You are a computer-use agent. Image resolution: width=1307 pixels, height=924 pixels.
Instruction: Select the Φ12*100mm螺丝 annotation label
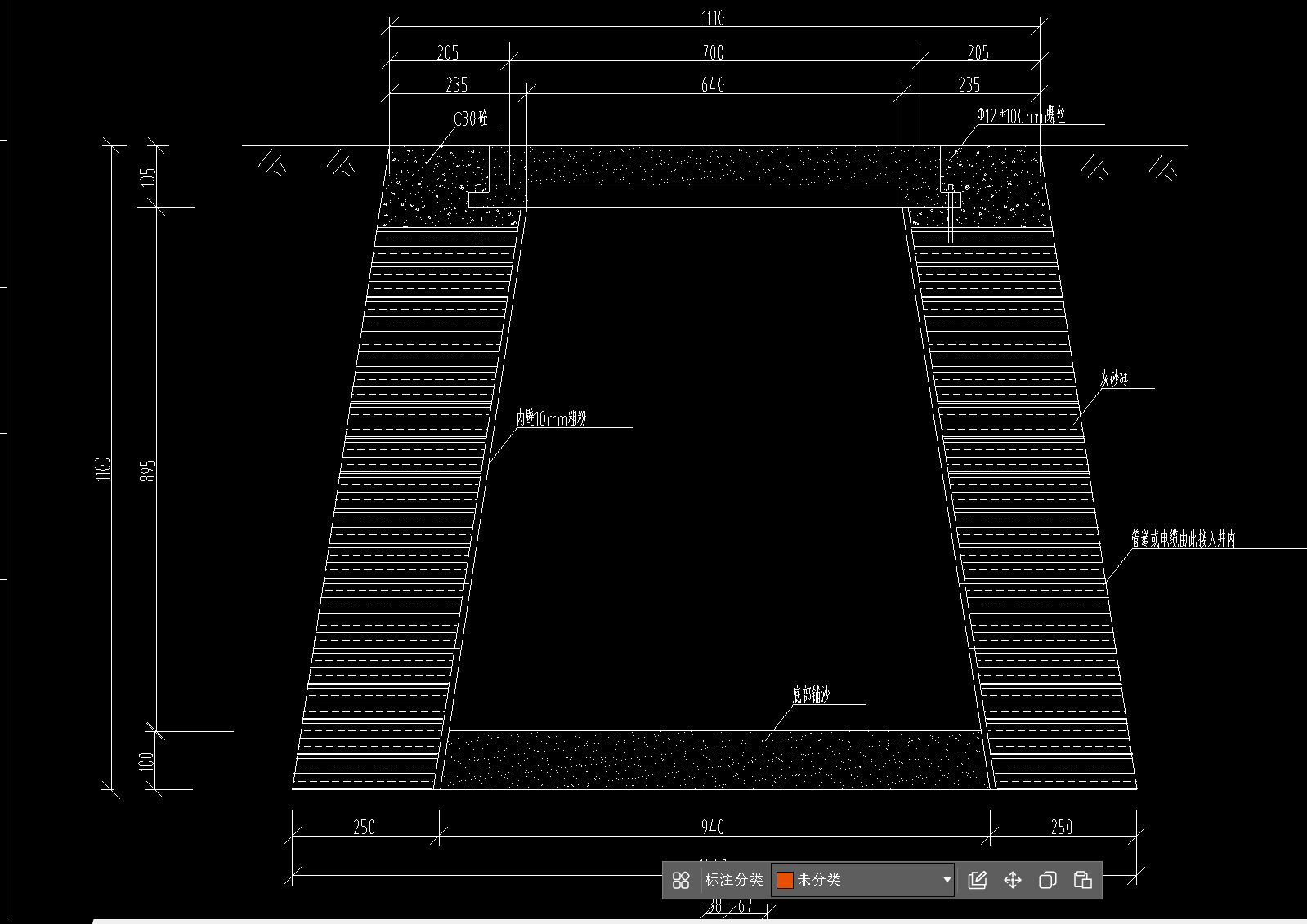click(1021, 115)
